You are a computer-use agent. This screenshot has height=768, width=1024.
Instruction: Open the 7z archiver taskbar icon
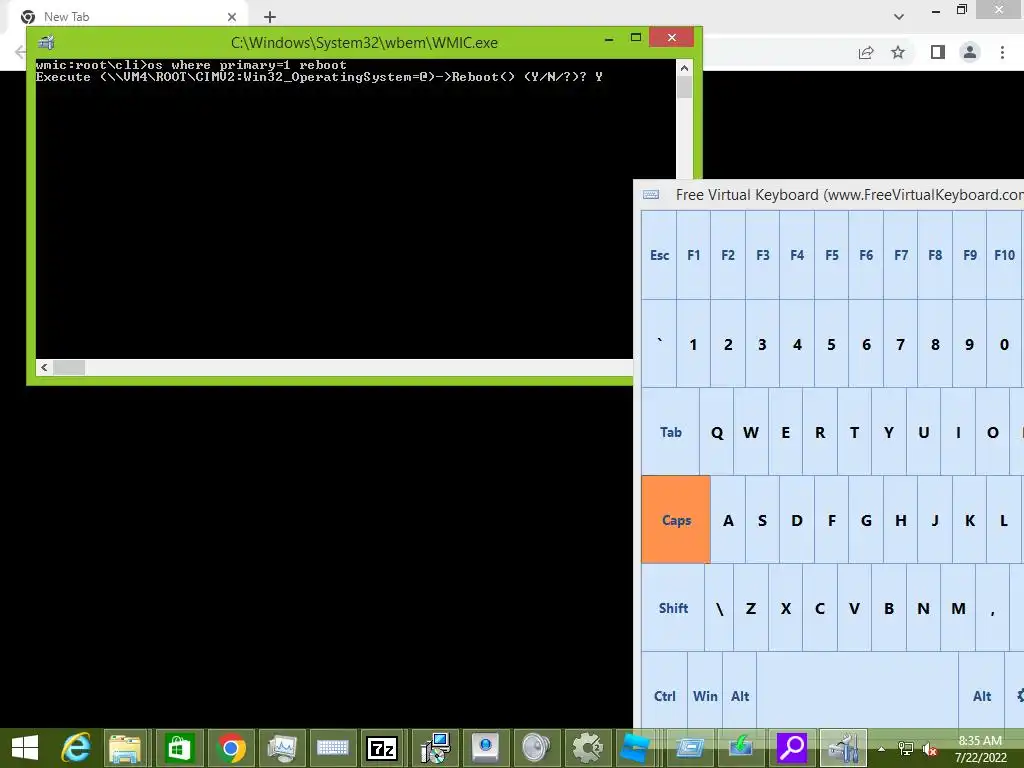[383, 748]
